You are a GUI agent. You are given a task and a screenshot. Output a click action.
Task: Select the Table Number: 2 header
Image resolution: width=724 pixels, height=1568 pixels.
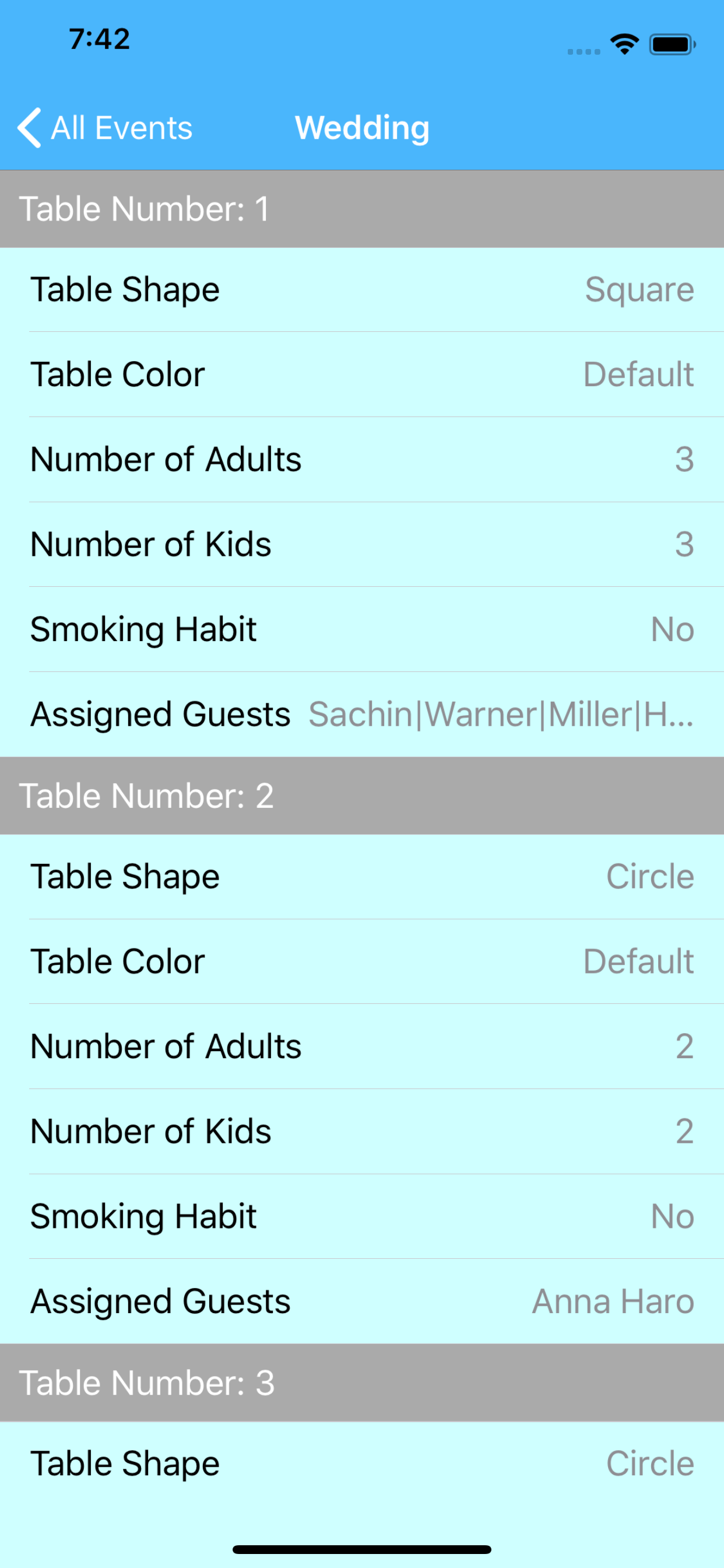click(x=362, y=796)
